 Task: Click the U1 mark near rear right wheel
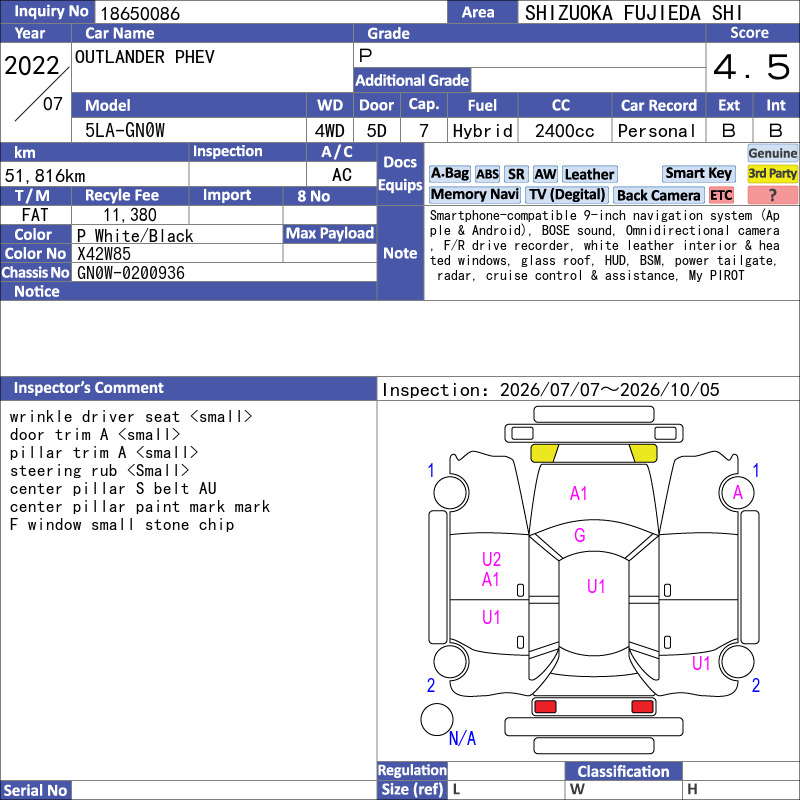click(x=701, y=663)
